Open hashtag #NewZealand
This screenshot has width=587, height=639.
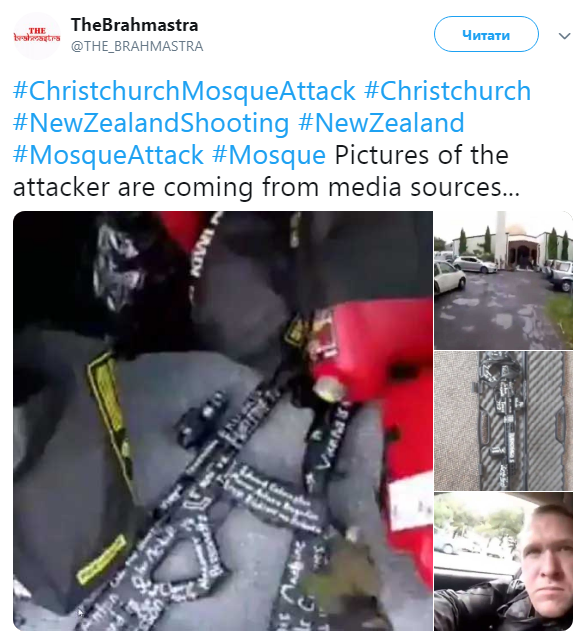(382, 123)
